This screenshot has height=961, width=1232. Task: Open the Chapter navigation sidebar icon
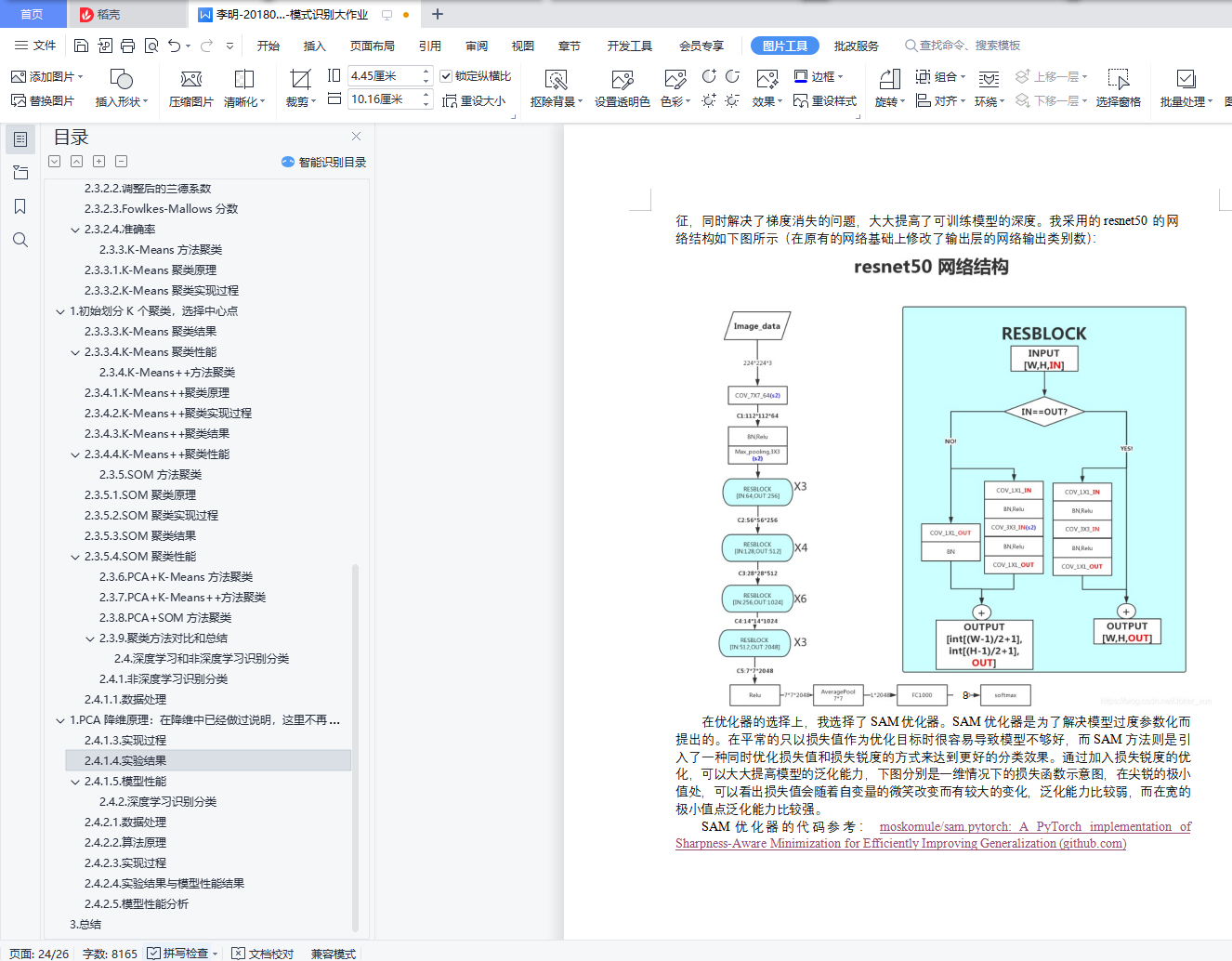20,173
